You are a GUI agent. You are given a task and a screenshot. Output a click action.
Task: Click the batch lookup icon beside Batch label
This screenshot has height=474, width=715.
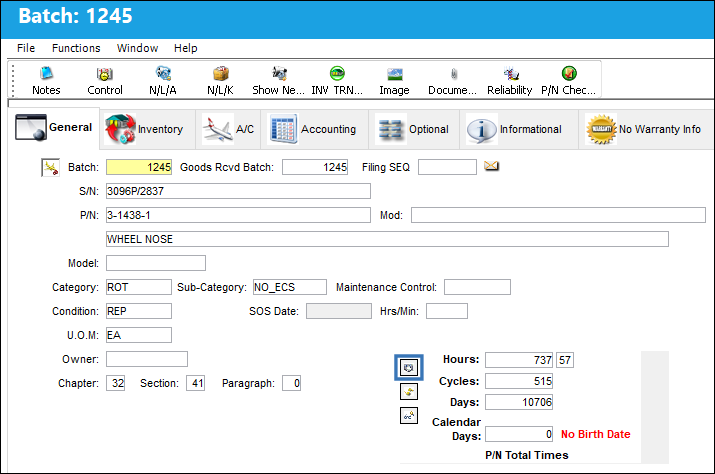pyautogui.click(x=51, y=167)
